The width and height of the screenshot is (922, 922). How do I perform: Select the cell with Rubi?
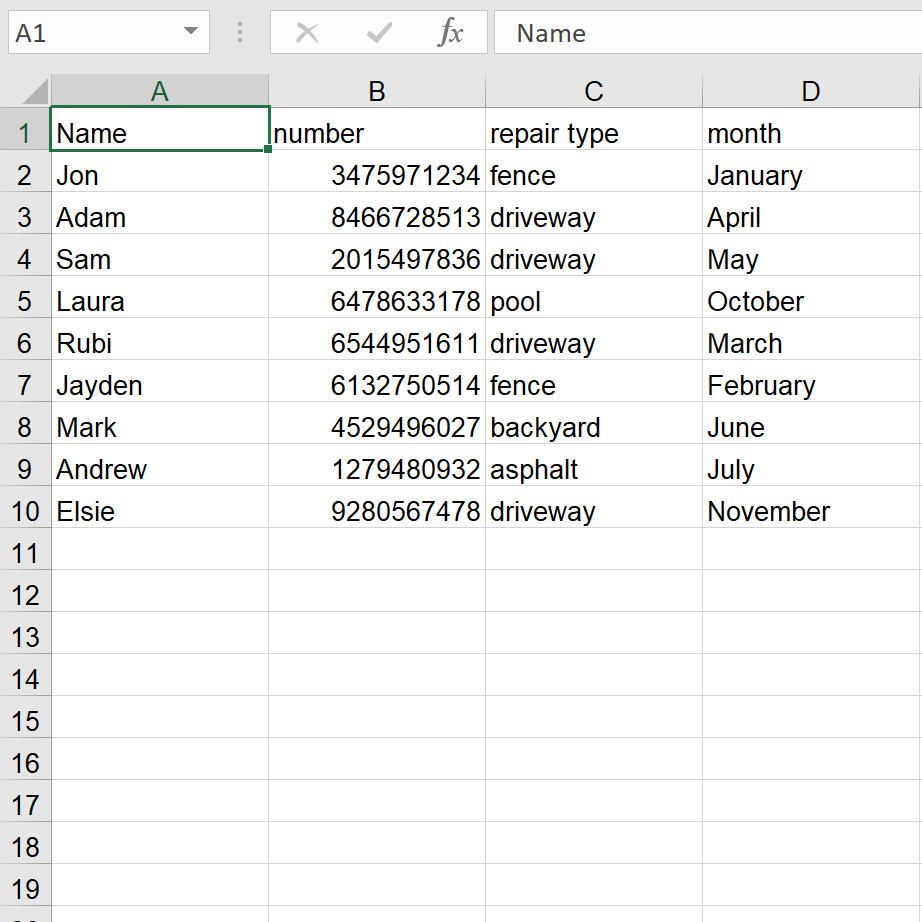160,339
